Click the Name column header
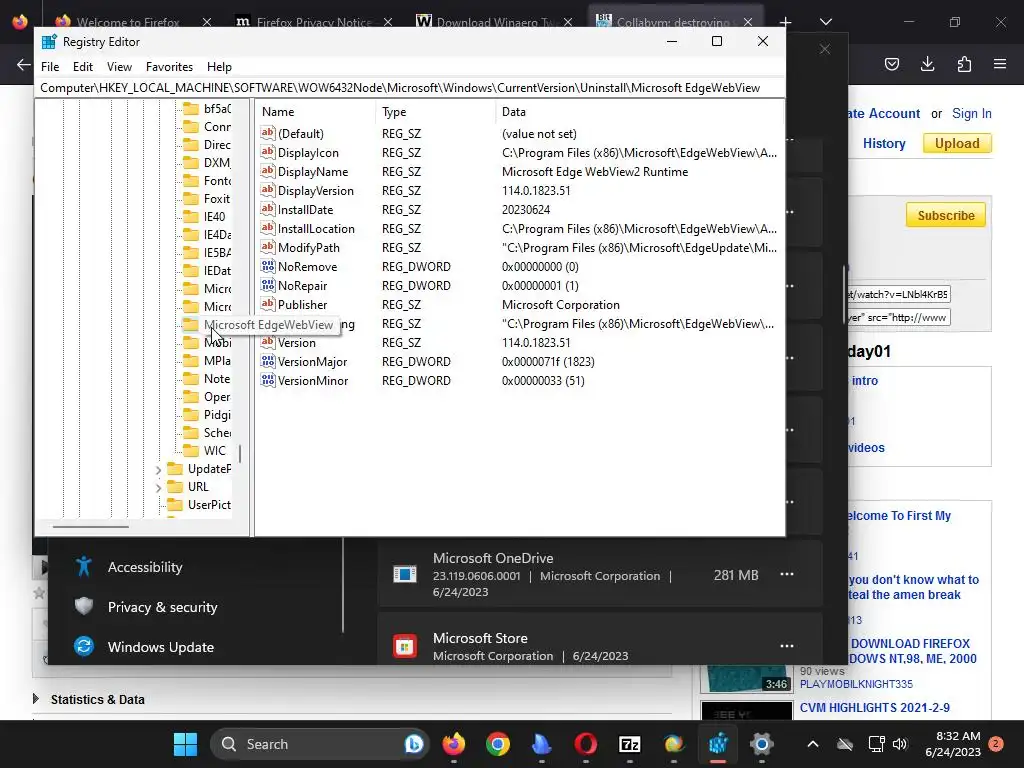The image size is (1024, 768). pyautogui.click(x=278, y=112)
